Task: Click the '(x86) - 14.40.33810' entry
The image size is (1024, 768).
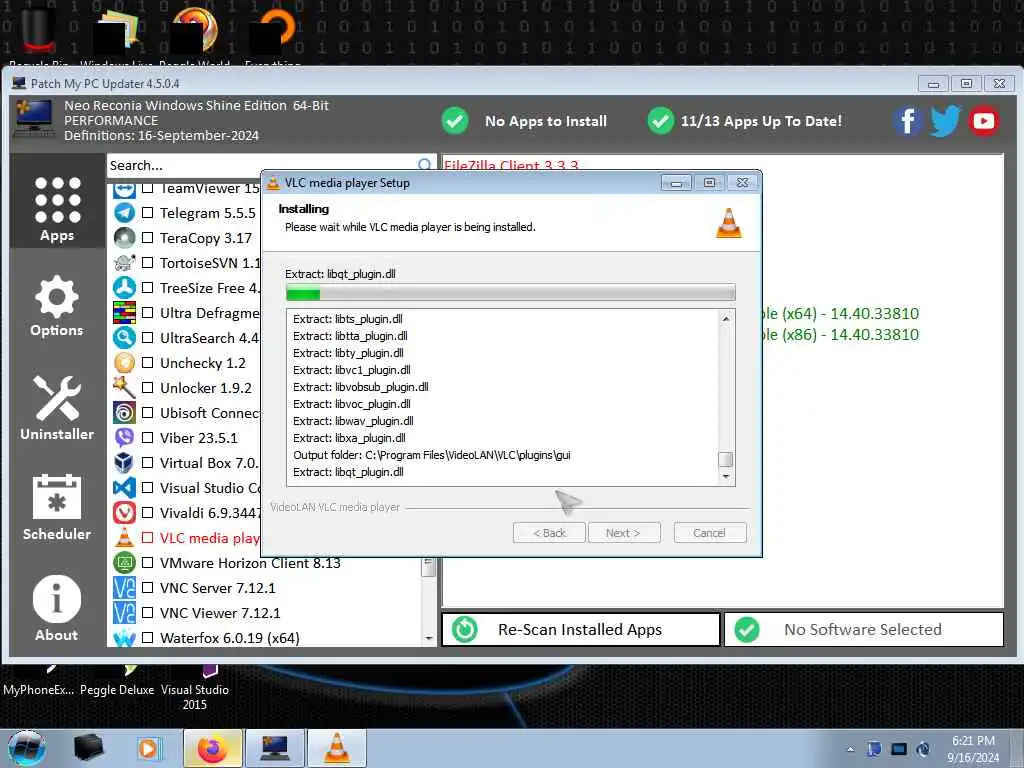Action: (x=839, y=334)
